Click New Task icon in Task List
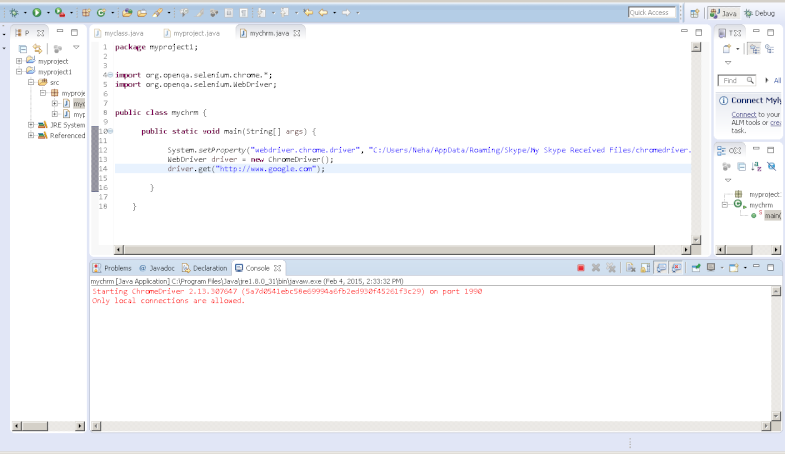Image resolution: width=800 pixels, height=475 pixels. 727,49
